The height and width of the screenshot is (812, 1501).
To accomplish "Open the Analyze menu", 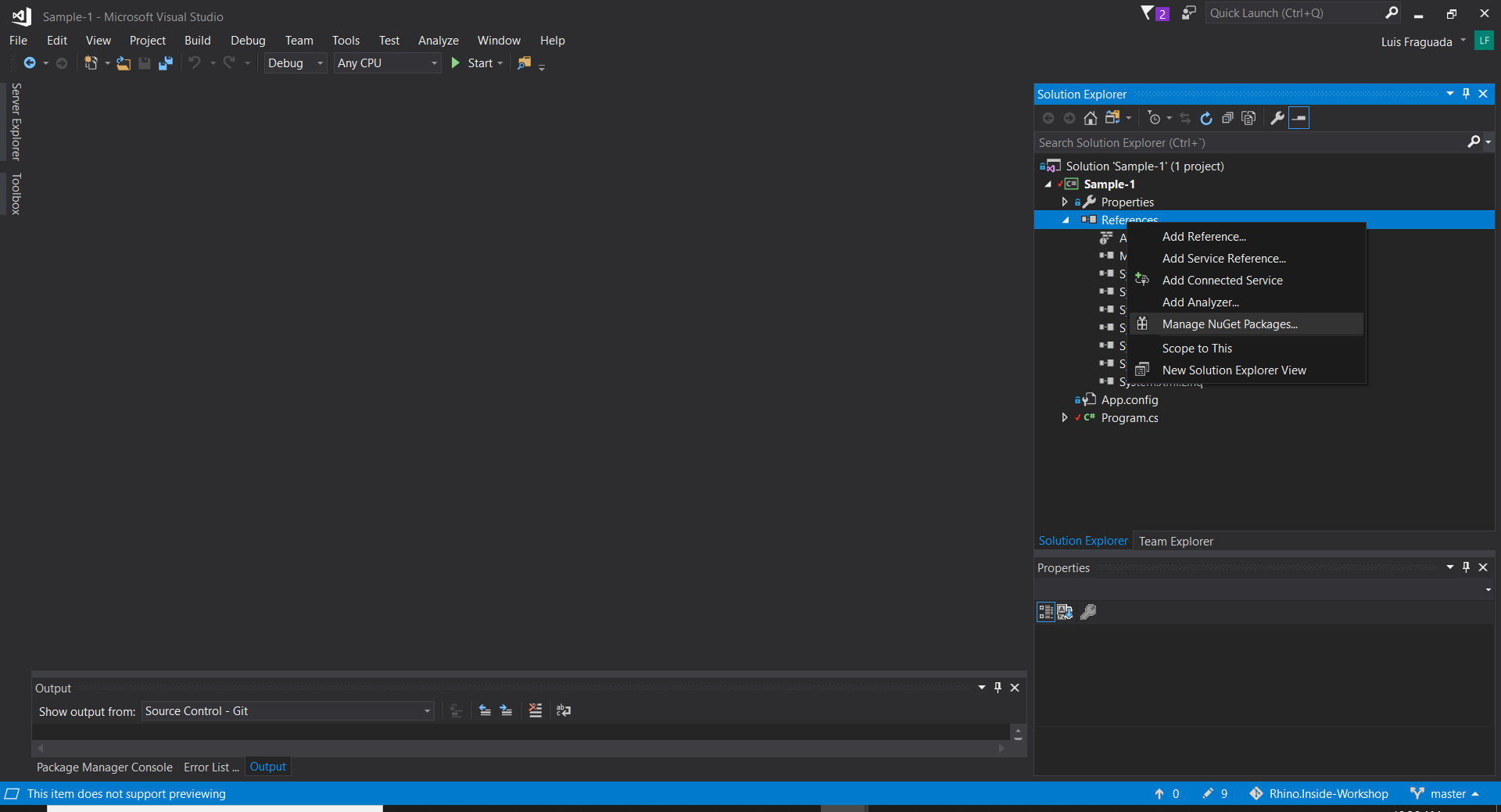I will tap(439, 41).
